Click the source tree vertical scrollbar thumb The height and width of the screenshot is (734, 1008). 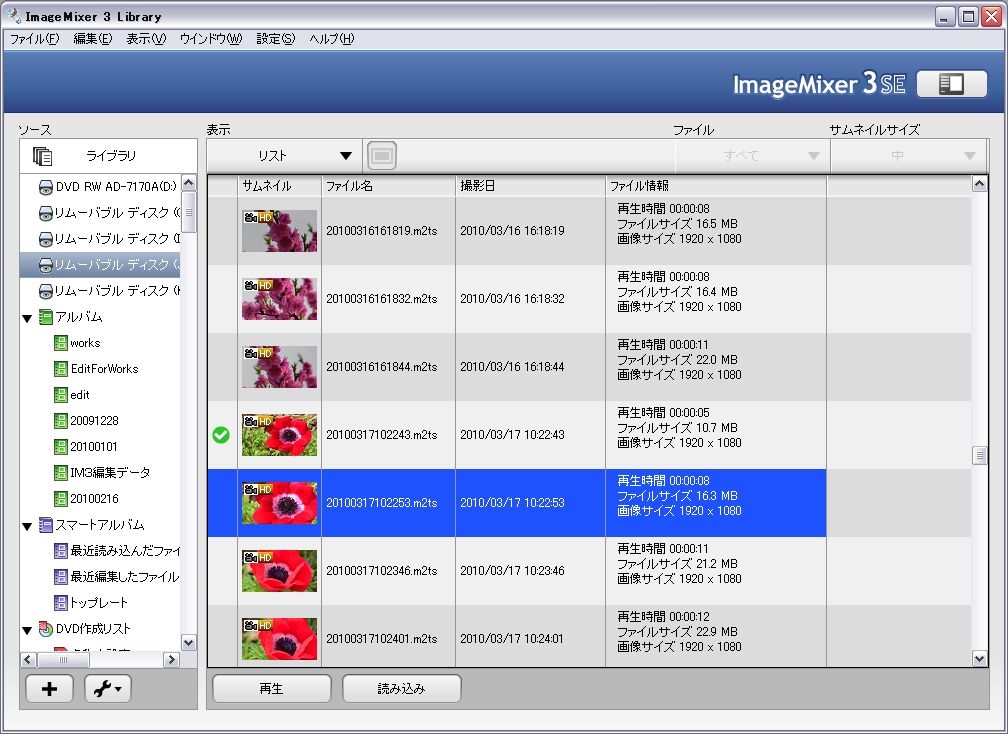click(188, 211)
